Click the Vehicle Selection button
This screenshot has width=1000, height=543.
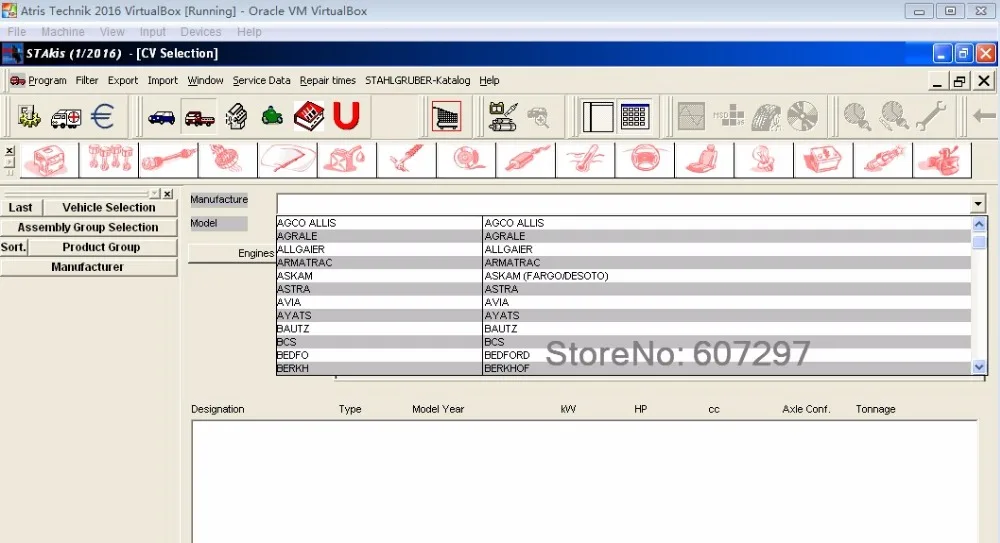(109, 207)
